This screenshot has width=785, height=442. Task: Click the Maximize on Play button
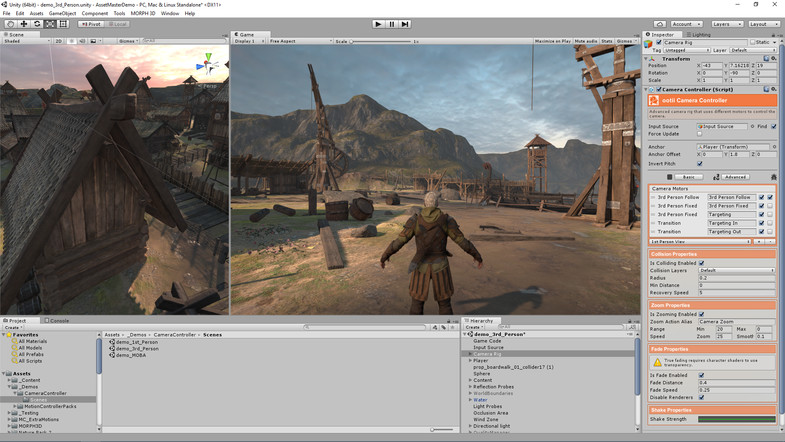point(553,41)
